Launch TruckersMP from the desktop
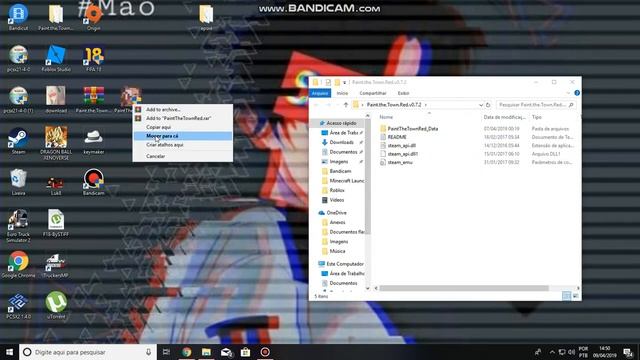The width and height of the screenshot is (640, 360). pos(56,264)
